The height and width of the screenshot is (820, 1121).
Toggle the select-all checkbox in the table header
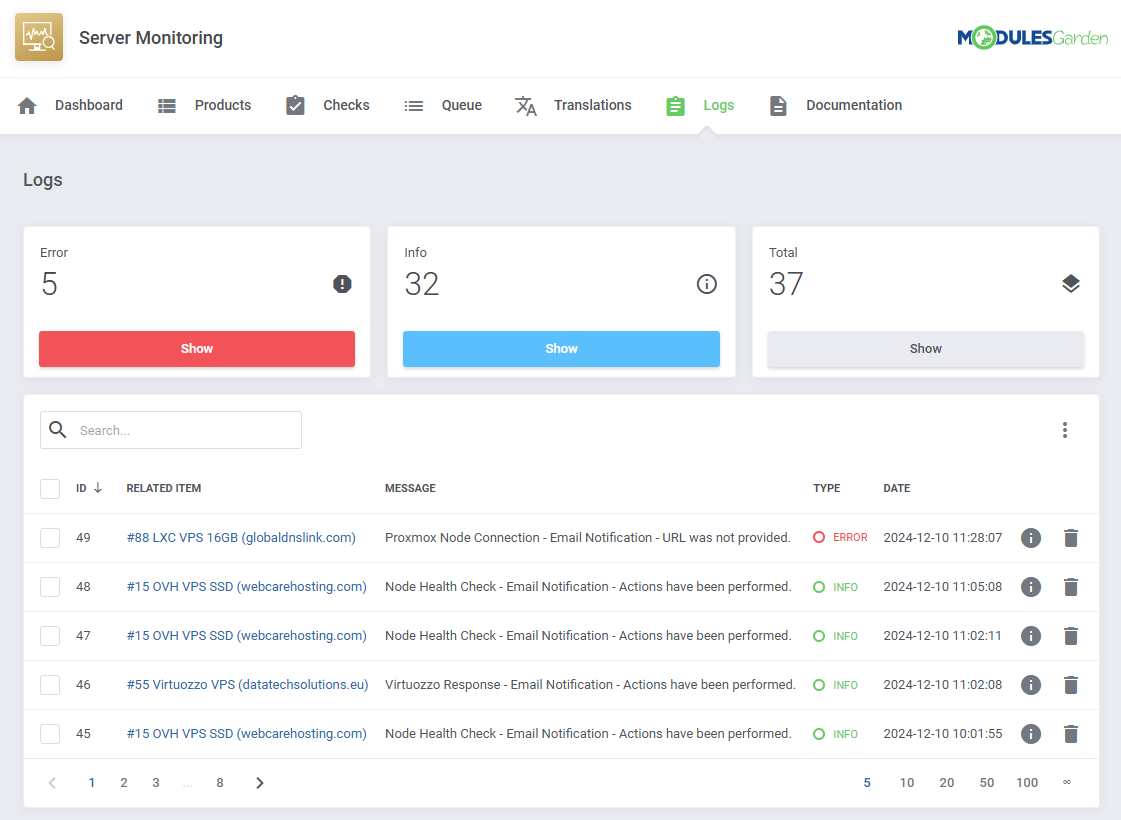pyautogui.click(x=50, y=488)
